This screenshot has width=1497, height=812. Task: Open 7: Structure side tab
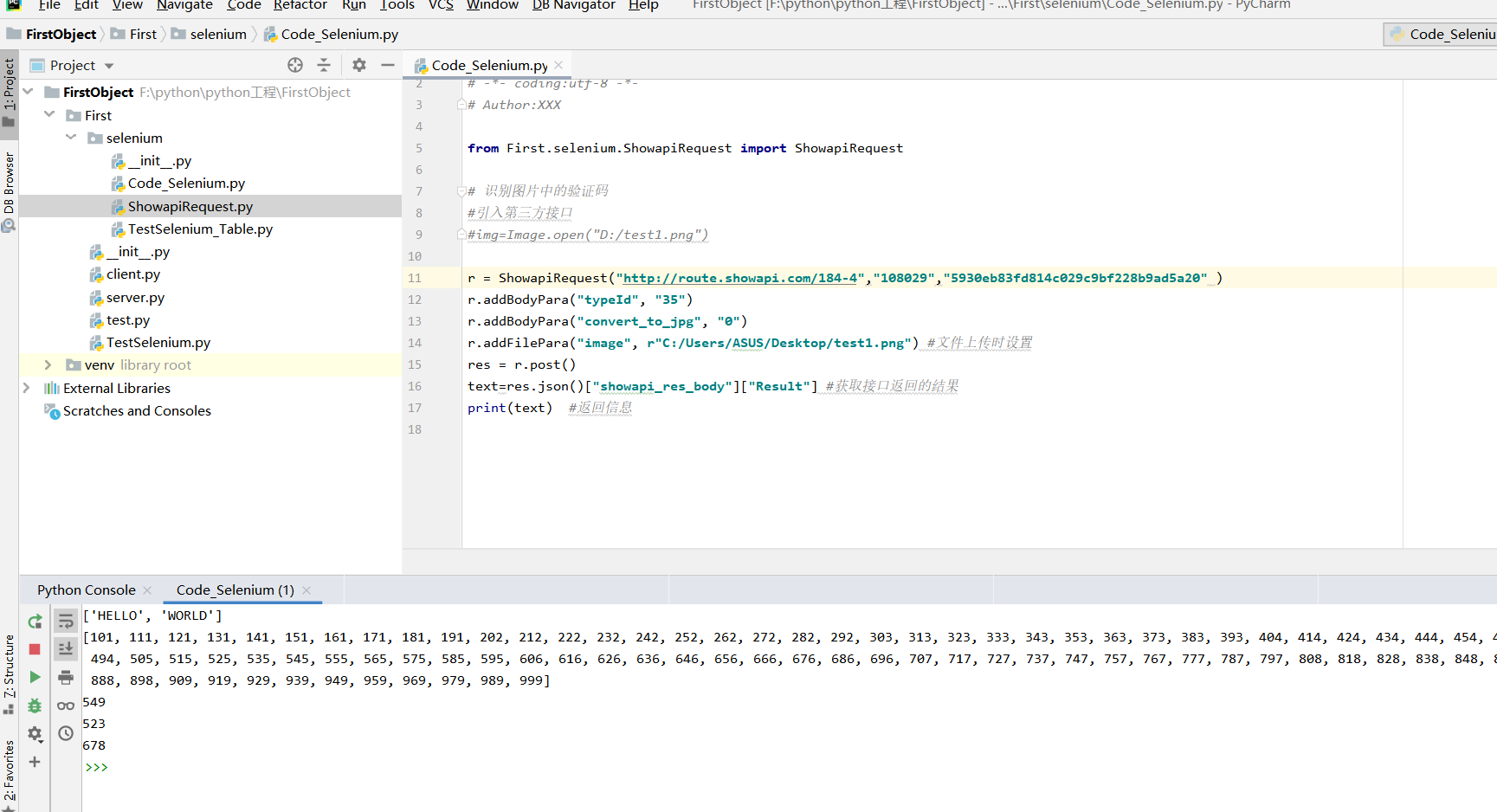(9, 673)
